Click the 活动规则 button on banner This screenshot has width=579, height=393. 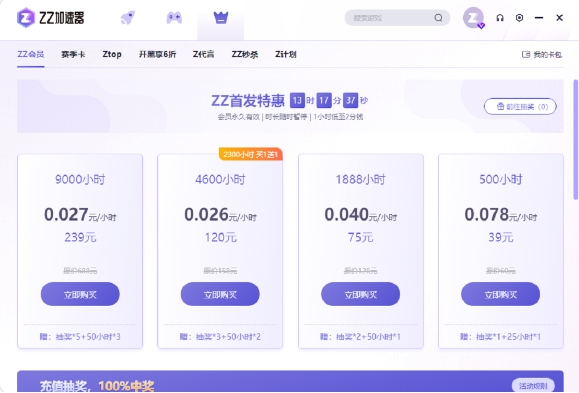click(x=533, y=386)
